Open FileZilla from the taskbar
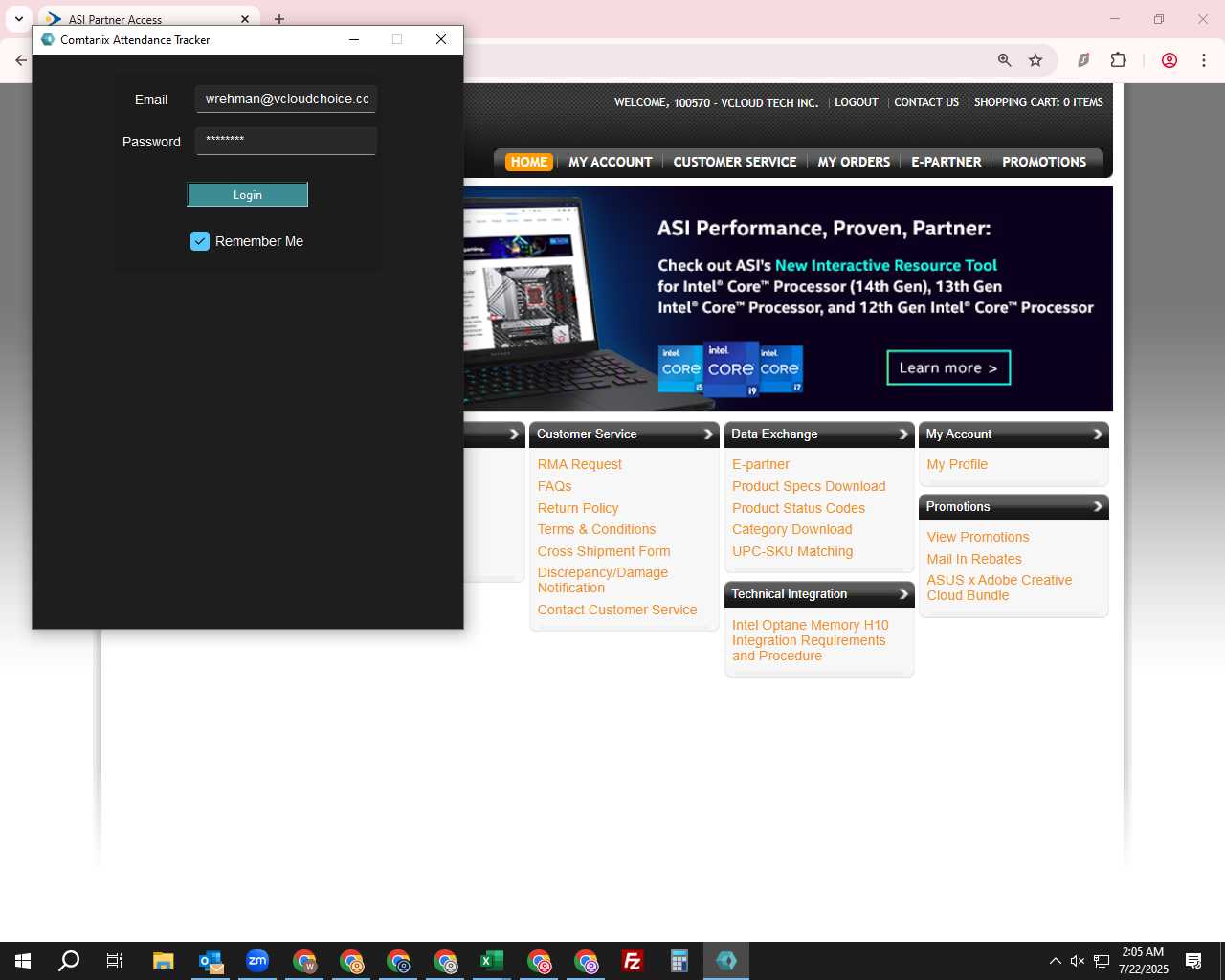 pyautogui.click(x=633, y=961)
